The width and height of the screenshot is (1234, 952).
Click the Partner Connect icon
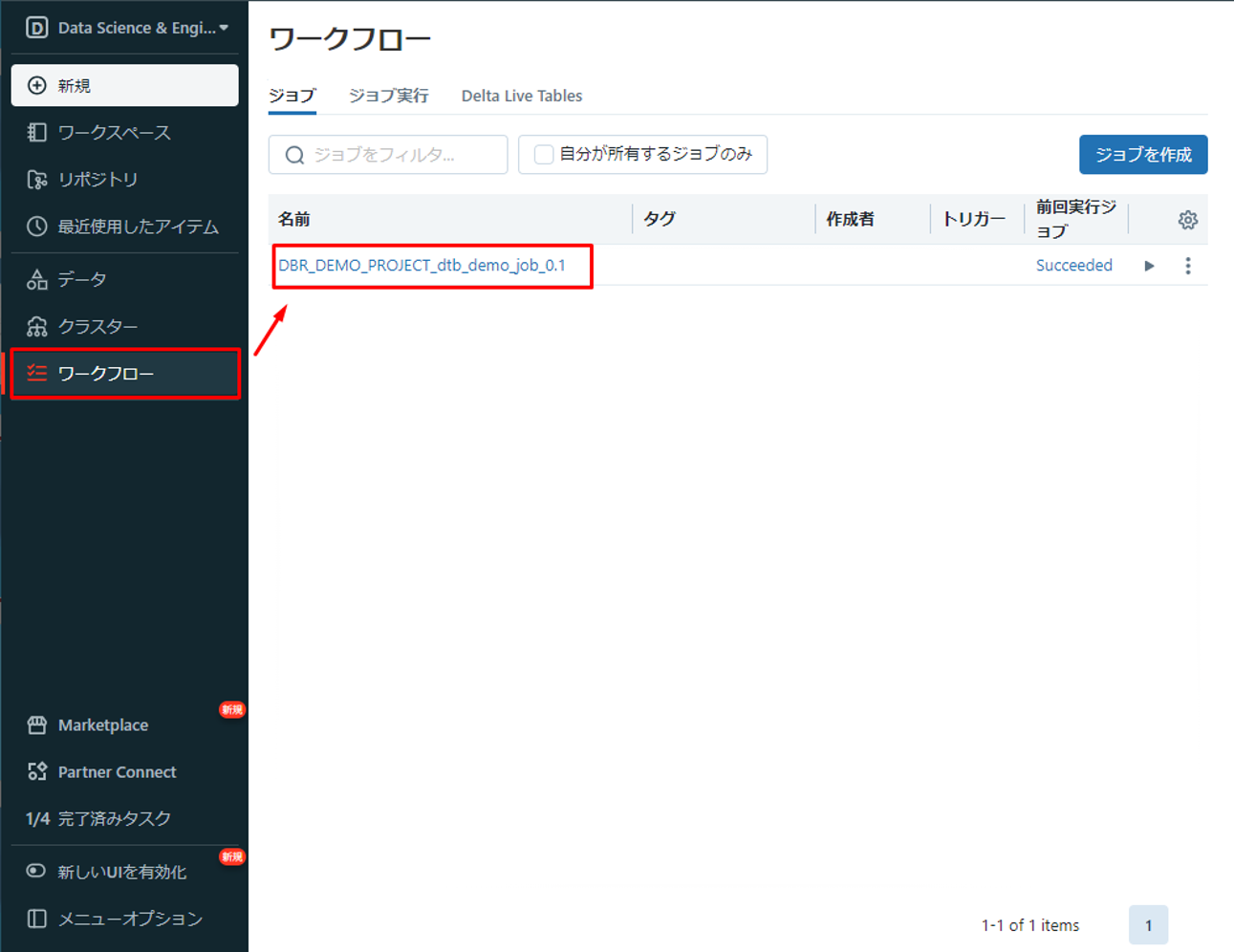(x=36, y=772)
